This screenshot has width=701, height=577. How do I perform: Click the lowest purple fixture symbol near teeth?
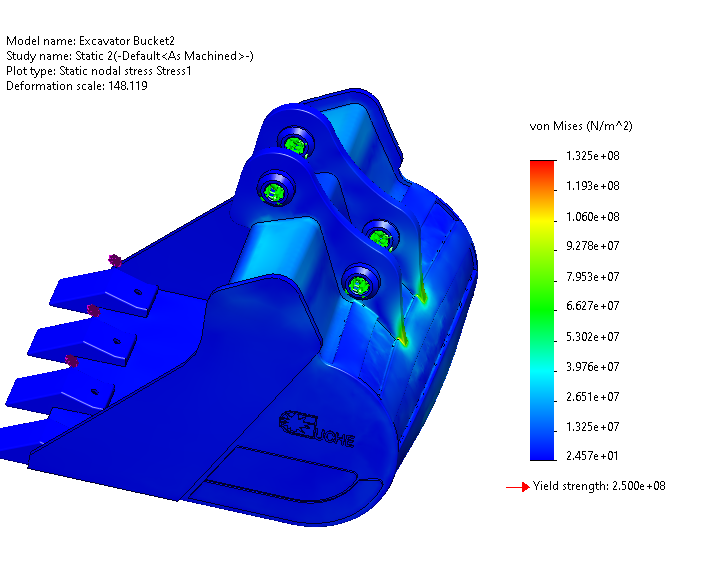pos(72,360)
